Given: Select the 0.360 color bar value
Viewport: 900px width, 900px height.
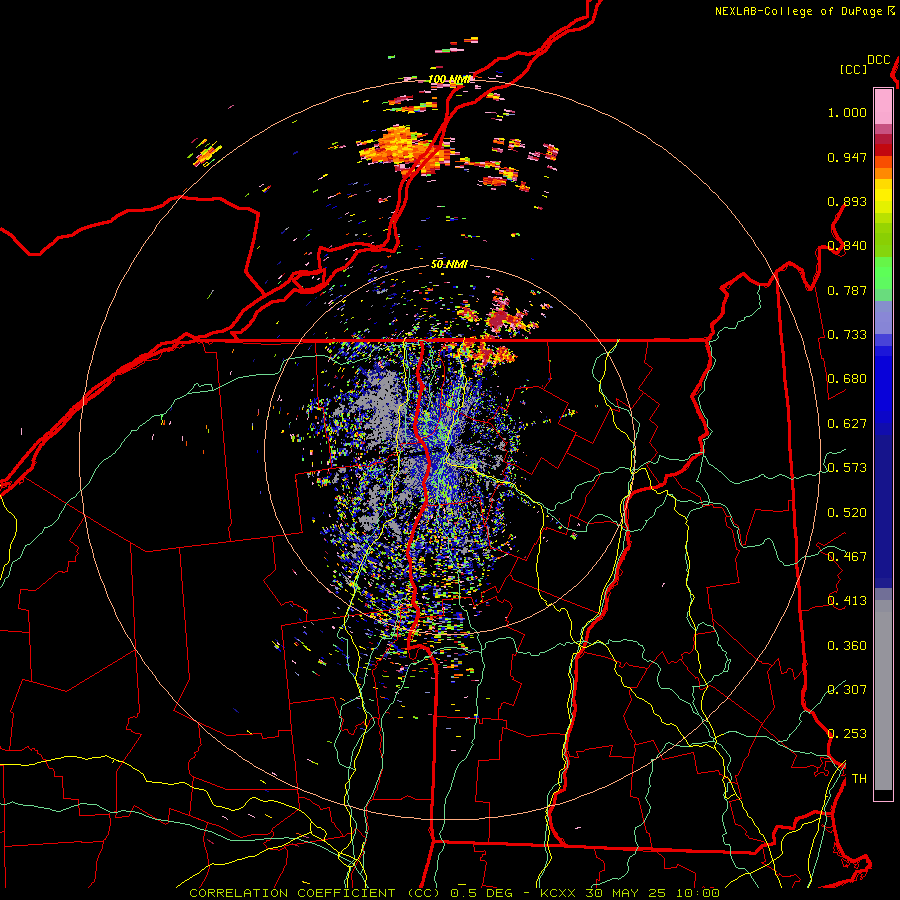Looking at the screenshot, I should (847, 646).
